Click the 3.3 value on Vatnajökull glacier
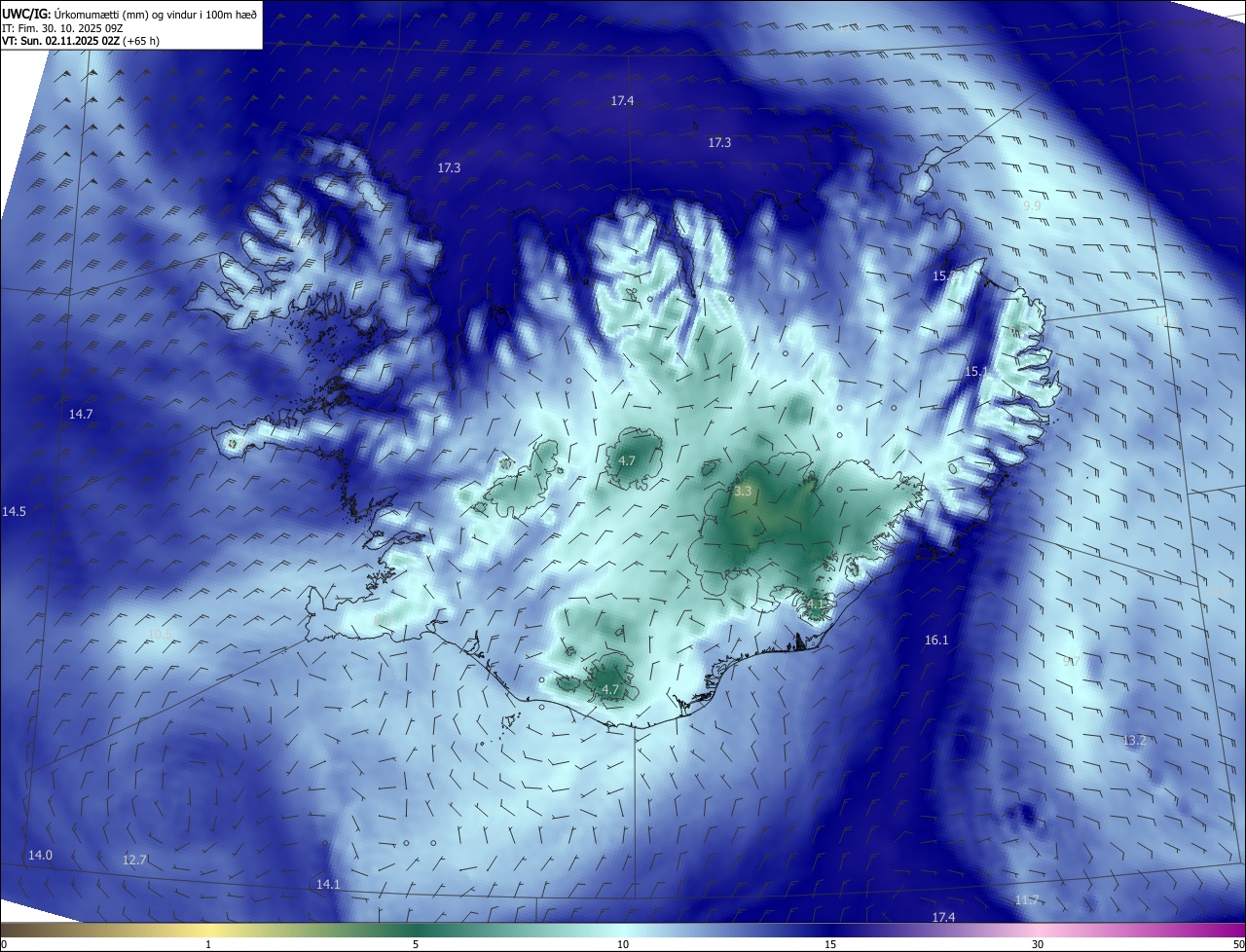 pos(743,492)
